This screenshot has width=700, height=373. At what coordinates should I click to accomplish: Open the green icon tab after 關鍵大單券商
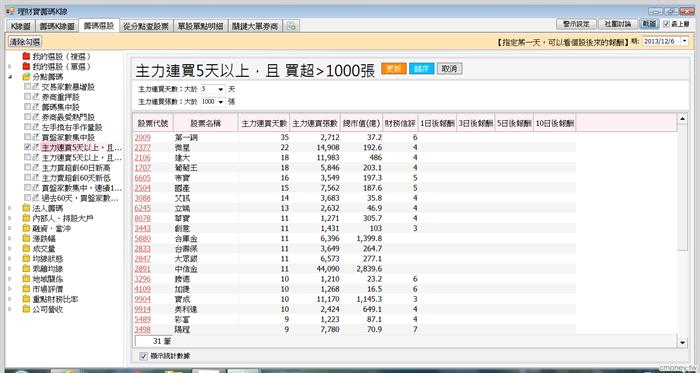292,26
